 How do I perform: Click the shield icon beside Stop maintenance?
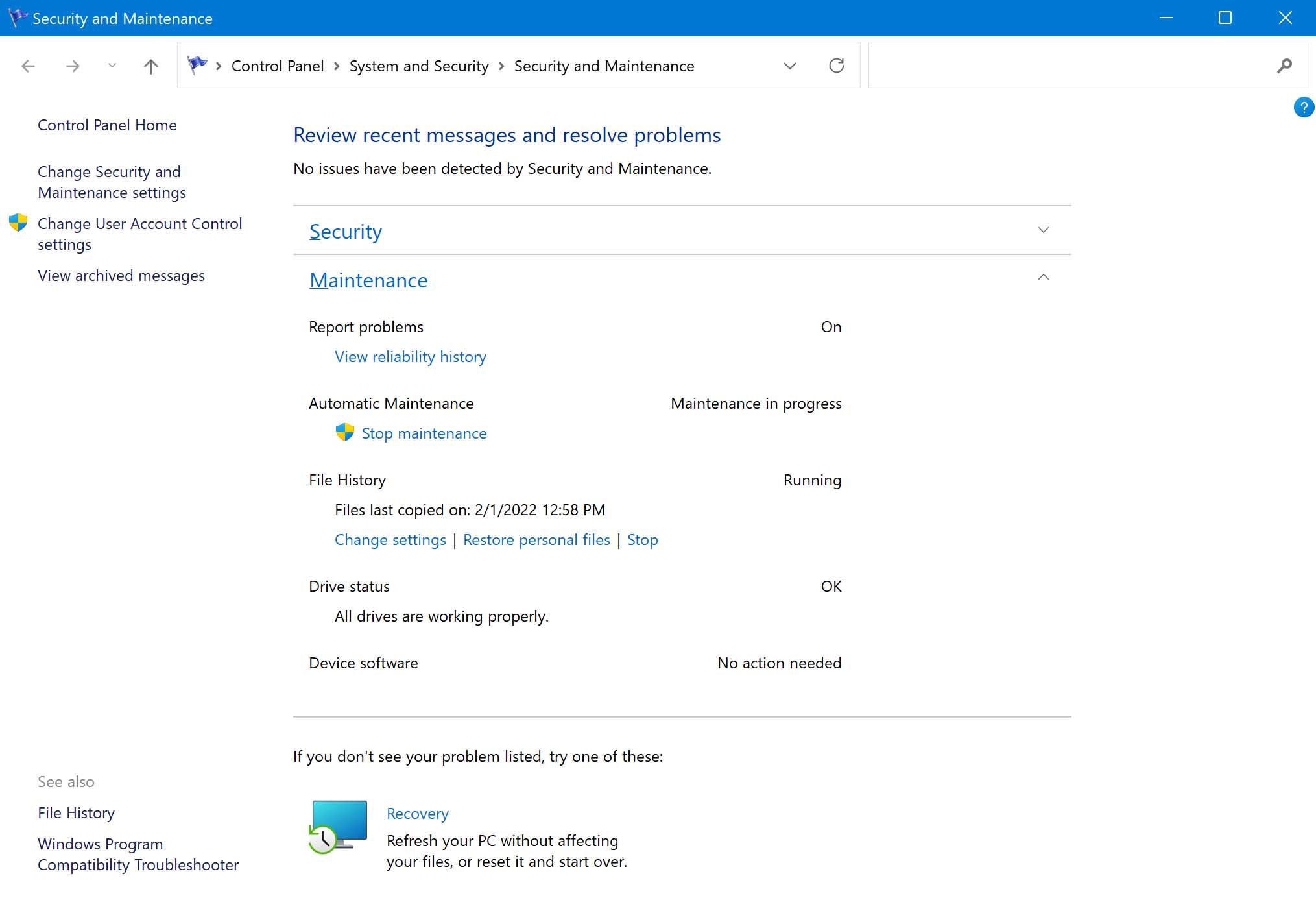(x=344, y=432)
